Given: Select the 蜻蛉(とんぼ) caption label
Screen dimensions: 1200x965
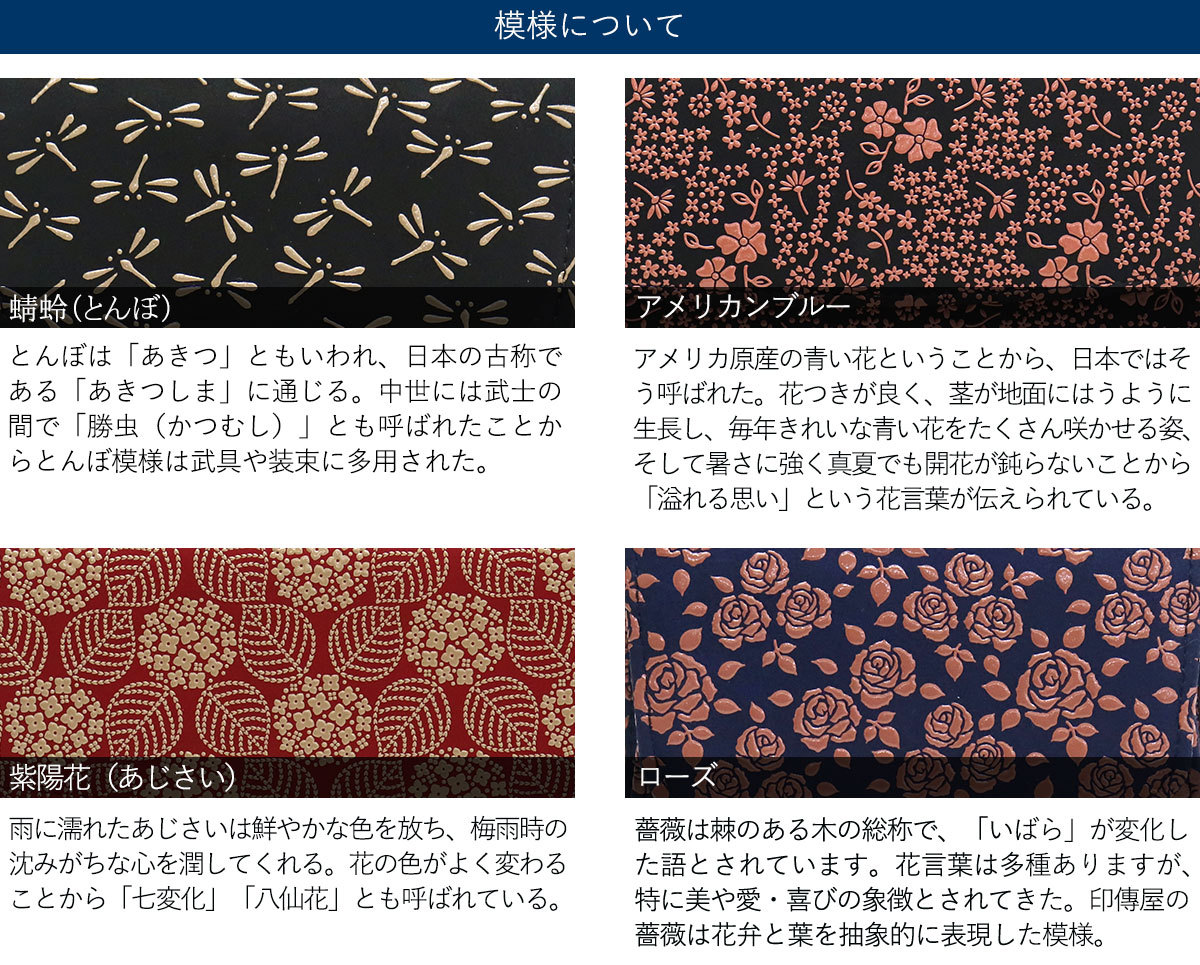Looking at the screenshot, I should 91,308.
